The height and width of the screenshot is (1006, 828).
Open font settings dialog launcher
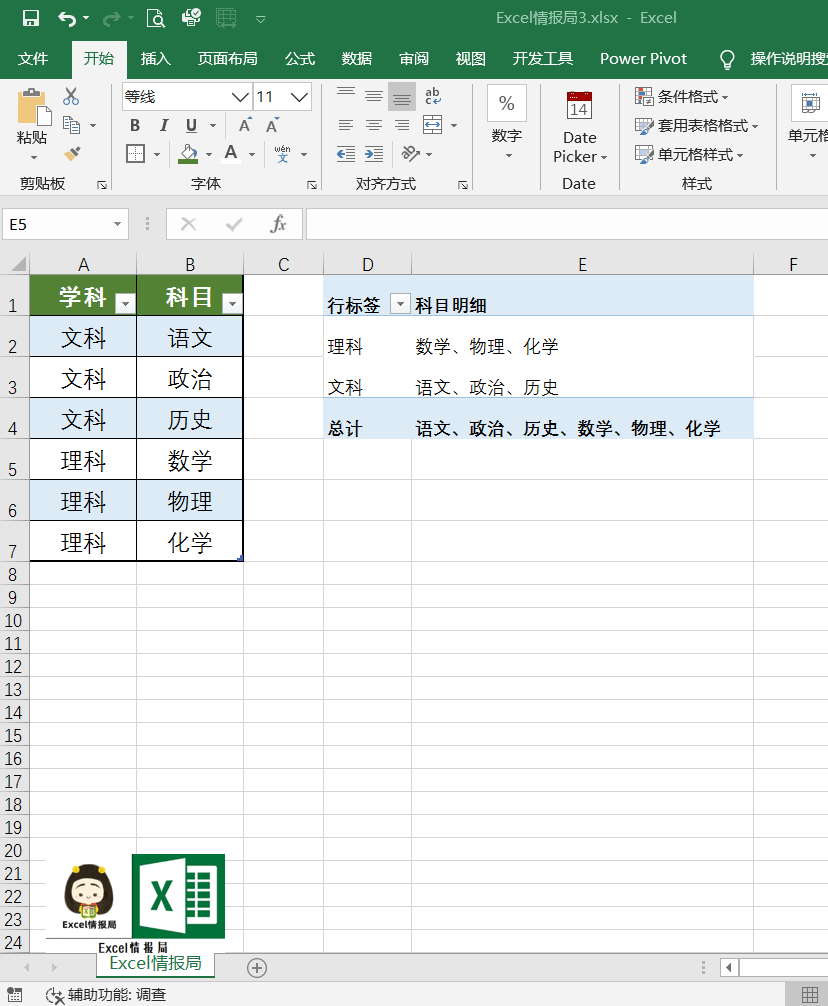[312, 185]
